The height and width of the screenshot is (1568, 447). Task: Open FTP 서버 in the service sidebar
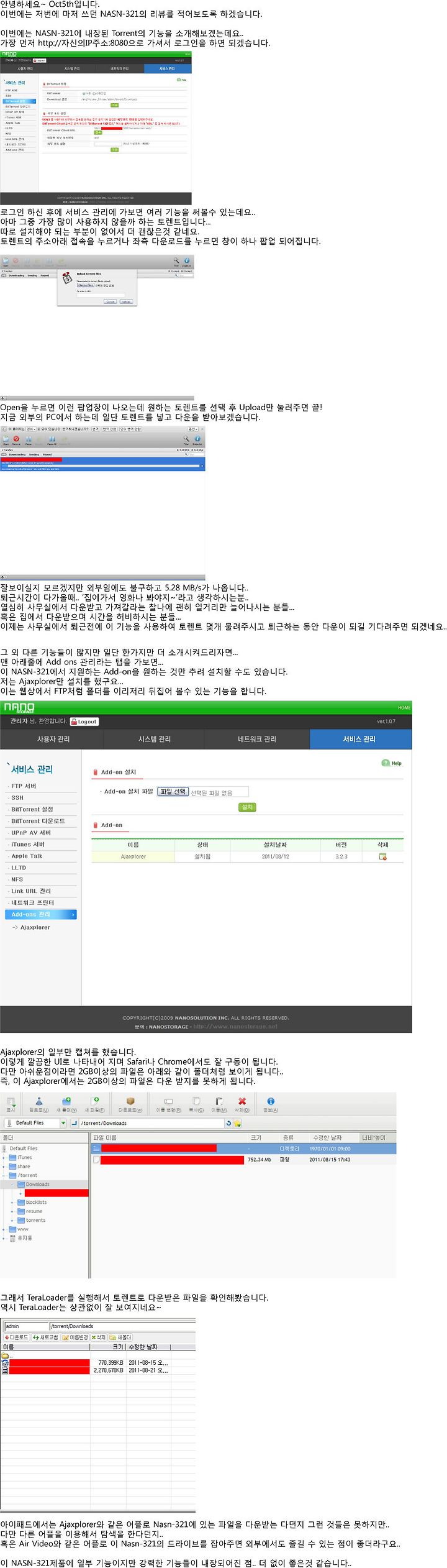(24, 786)
